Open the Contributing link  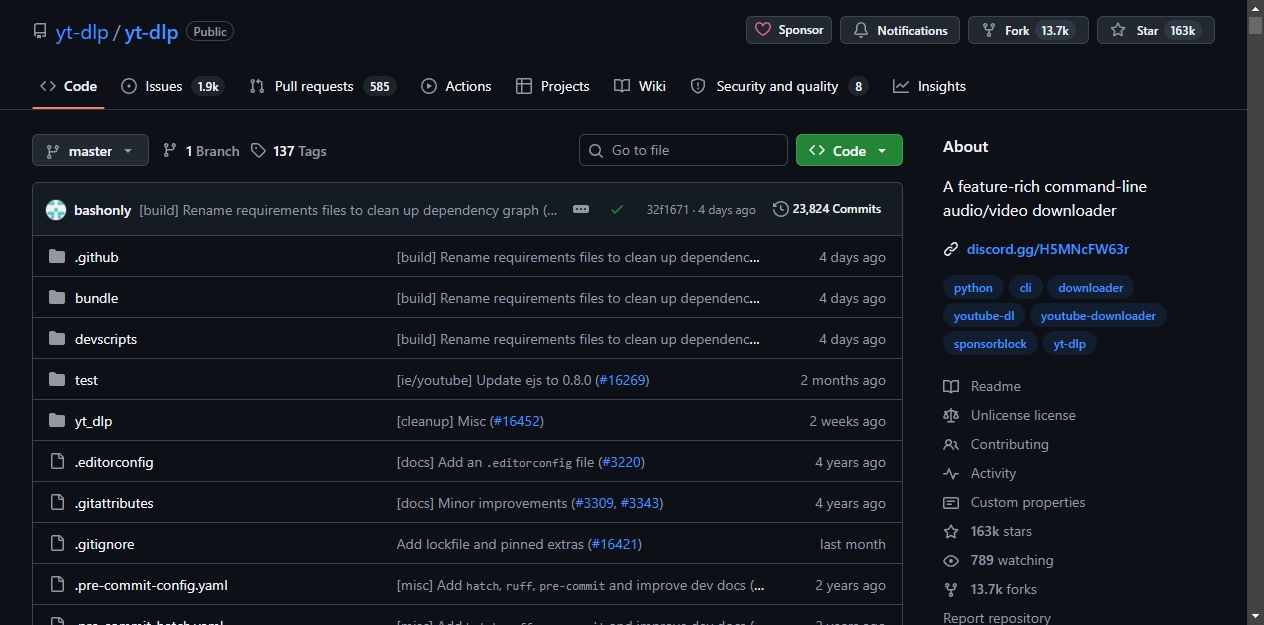[996, 444]
